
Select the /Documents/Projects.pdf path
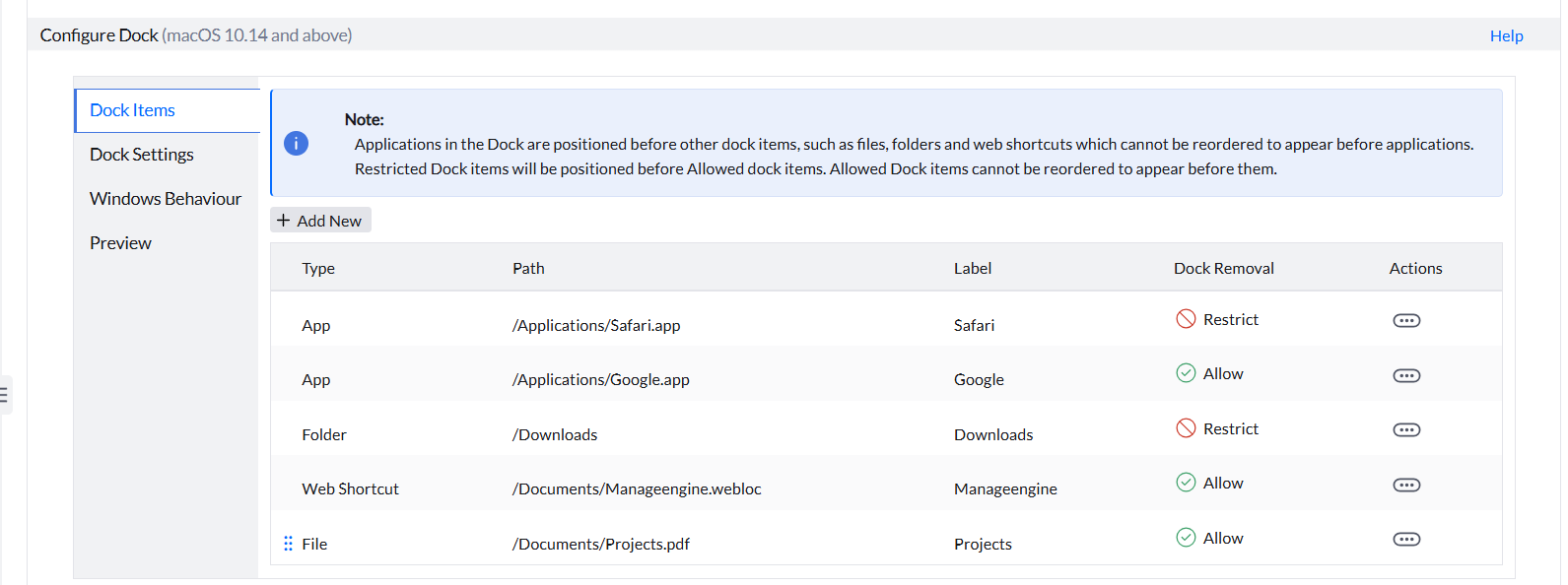coord(601,545)
